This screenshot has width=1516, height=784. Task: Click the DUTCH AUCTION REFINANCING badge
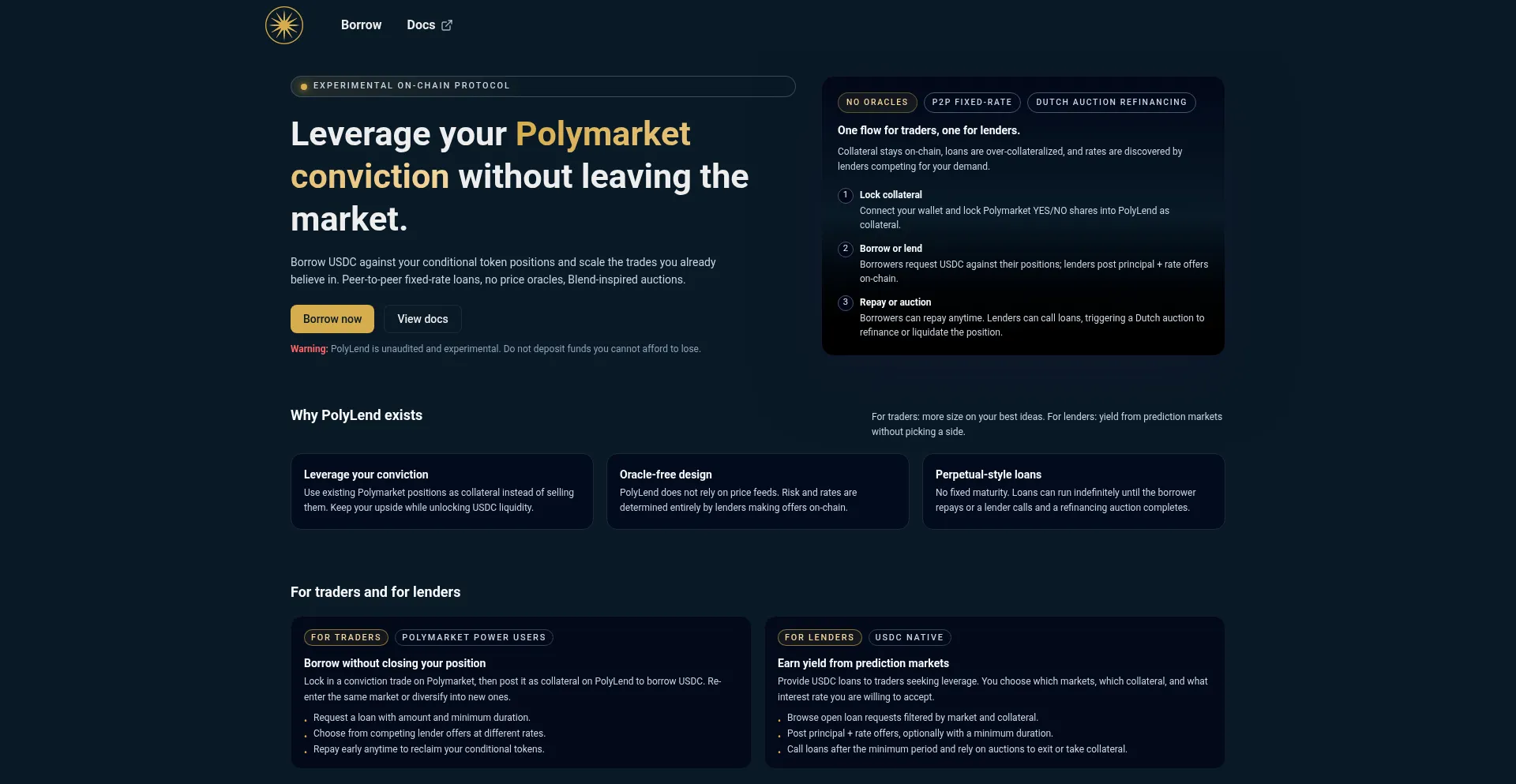coord(1110,103)
